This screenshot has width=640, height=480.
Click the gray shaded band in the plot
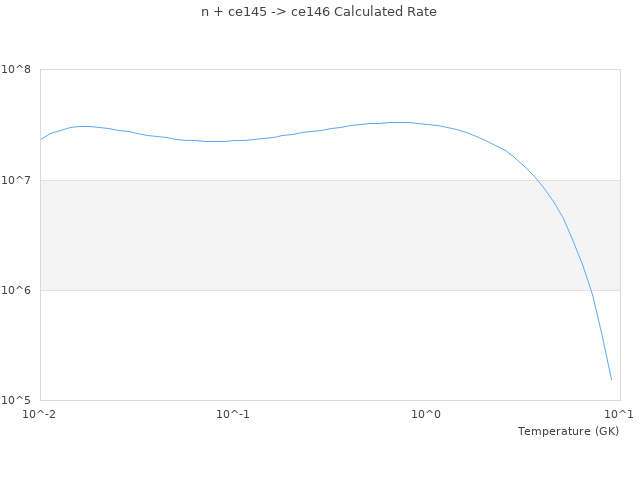pos(300,235)
